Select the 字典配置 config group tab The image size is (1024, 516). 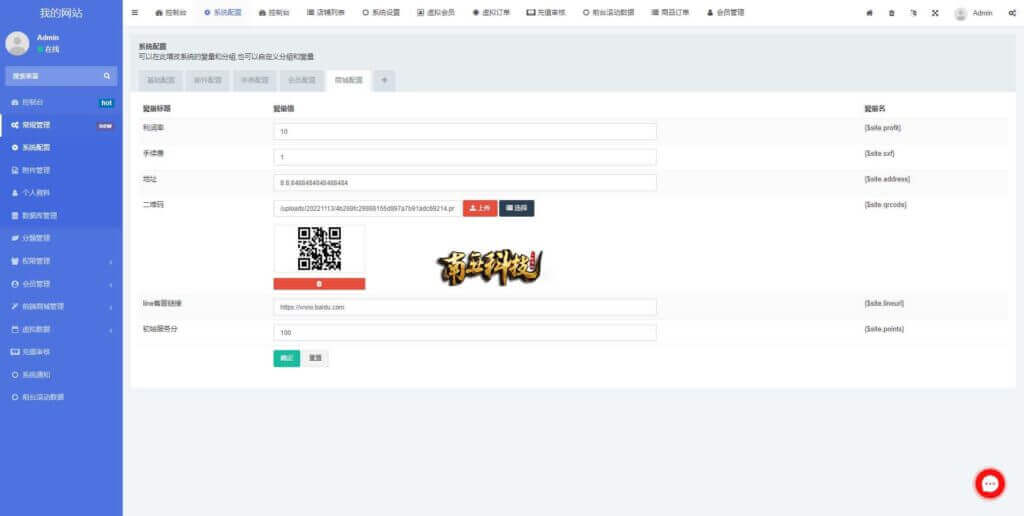[255, 80]
